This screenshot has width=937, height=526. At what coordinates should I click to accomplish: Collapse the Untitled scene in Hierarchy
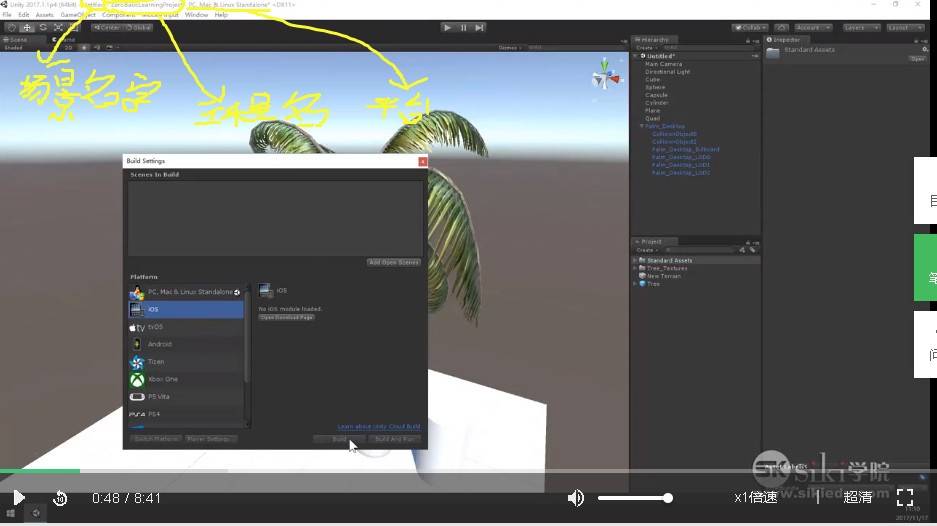pos(636,56)
